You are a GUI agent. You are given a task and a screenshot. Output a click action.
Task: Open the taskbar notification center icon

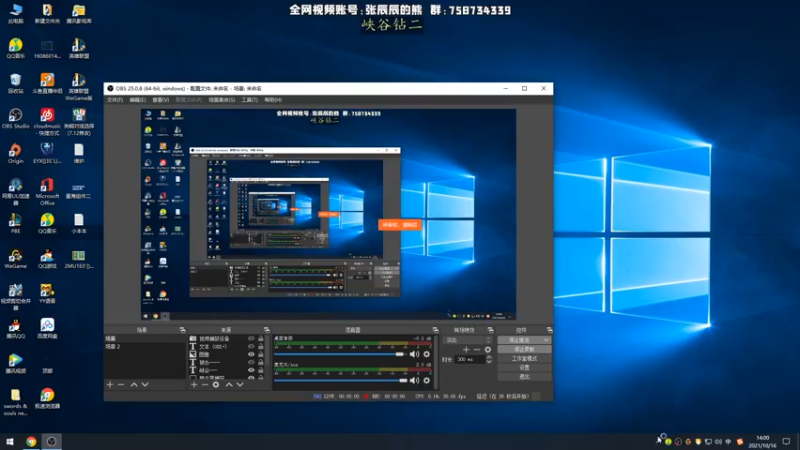pyautogui.click(x=786, y=442)
